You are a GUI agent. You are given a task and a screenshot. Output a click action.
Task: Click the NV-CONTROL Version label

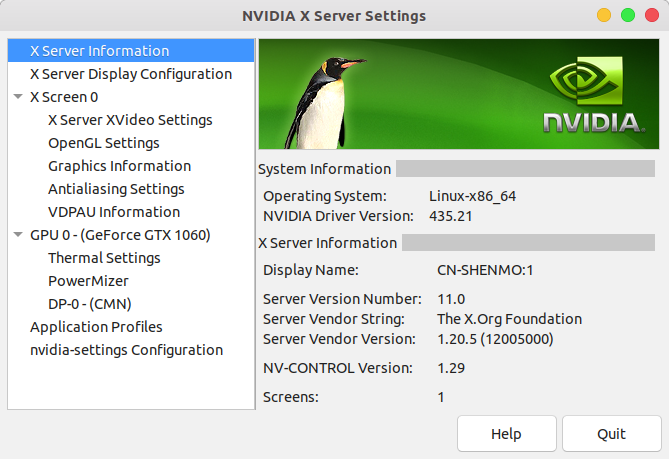point(338,368)
